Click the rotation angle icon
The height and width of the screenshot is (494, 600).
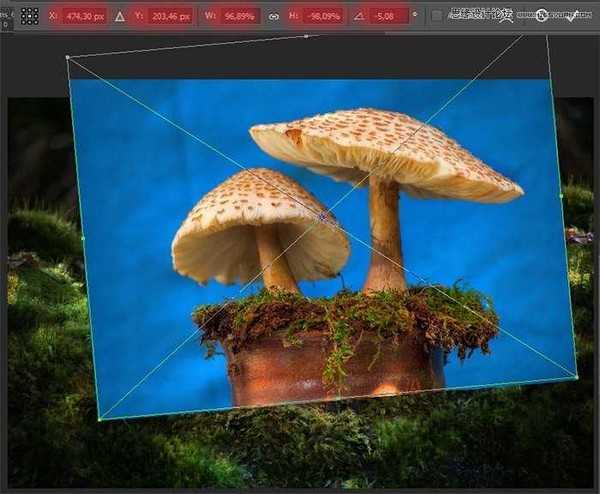pyautogui.click(x=357, y=16)
